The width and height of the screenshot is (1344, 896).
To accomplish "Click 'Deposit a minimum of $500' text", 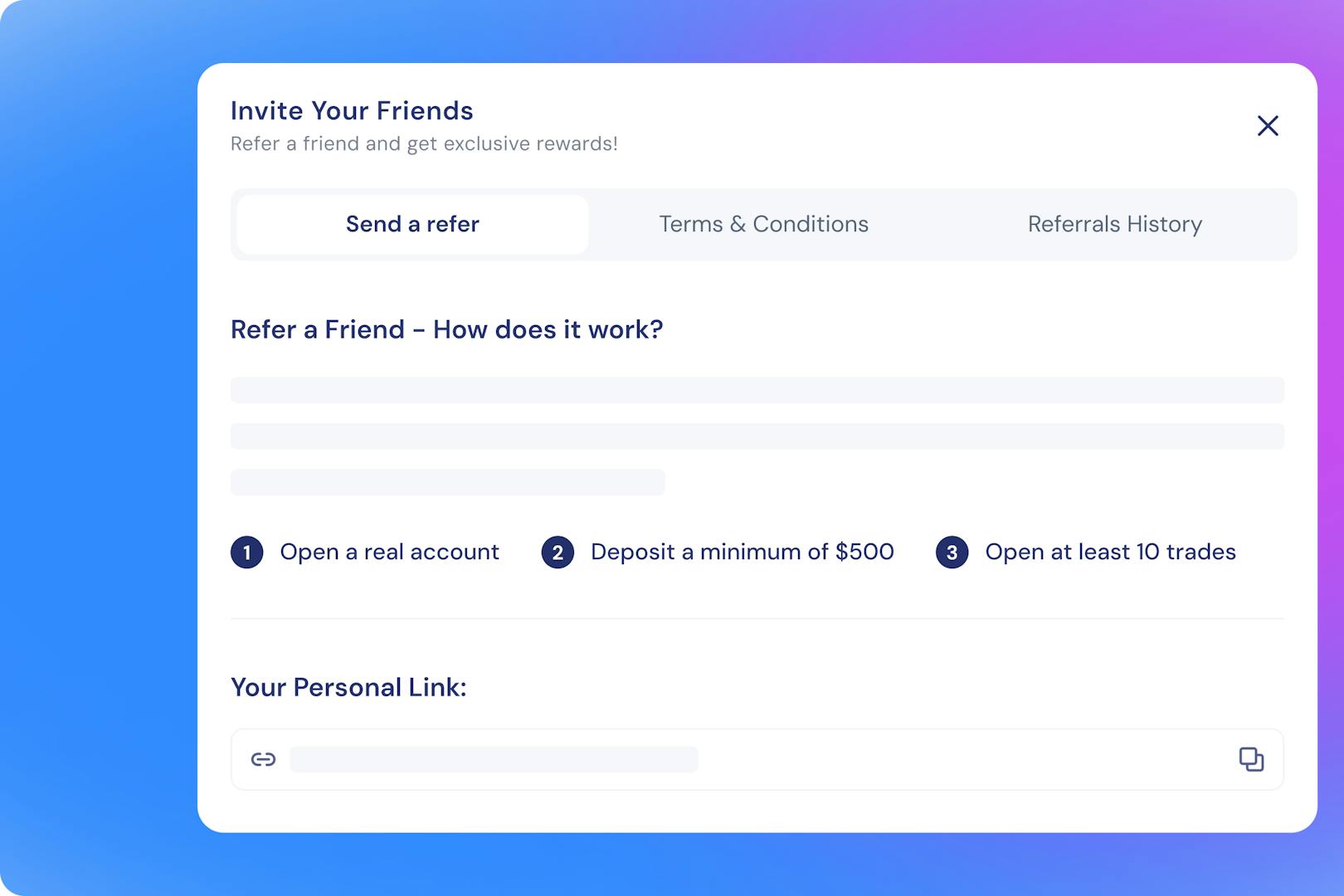I will click(x=742, y=552).
